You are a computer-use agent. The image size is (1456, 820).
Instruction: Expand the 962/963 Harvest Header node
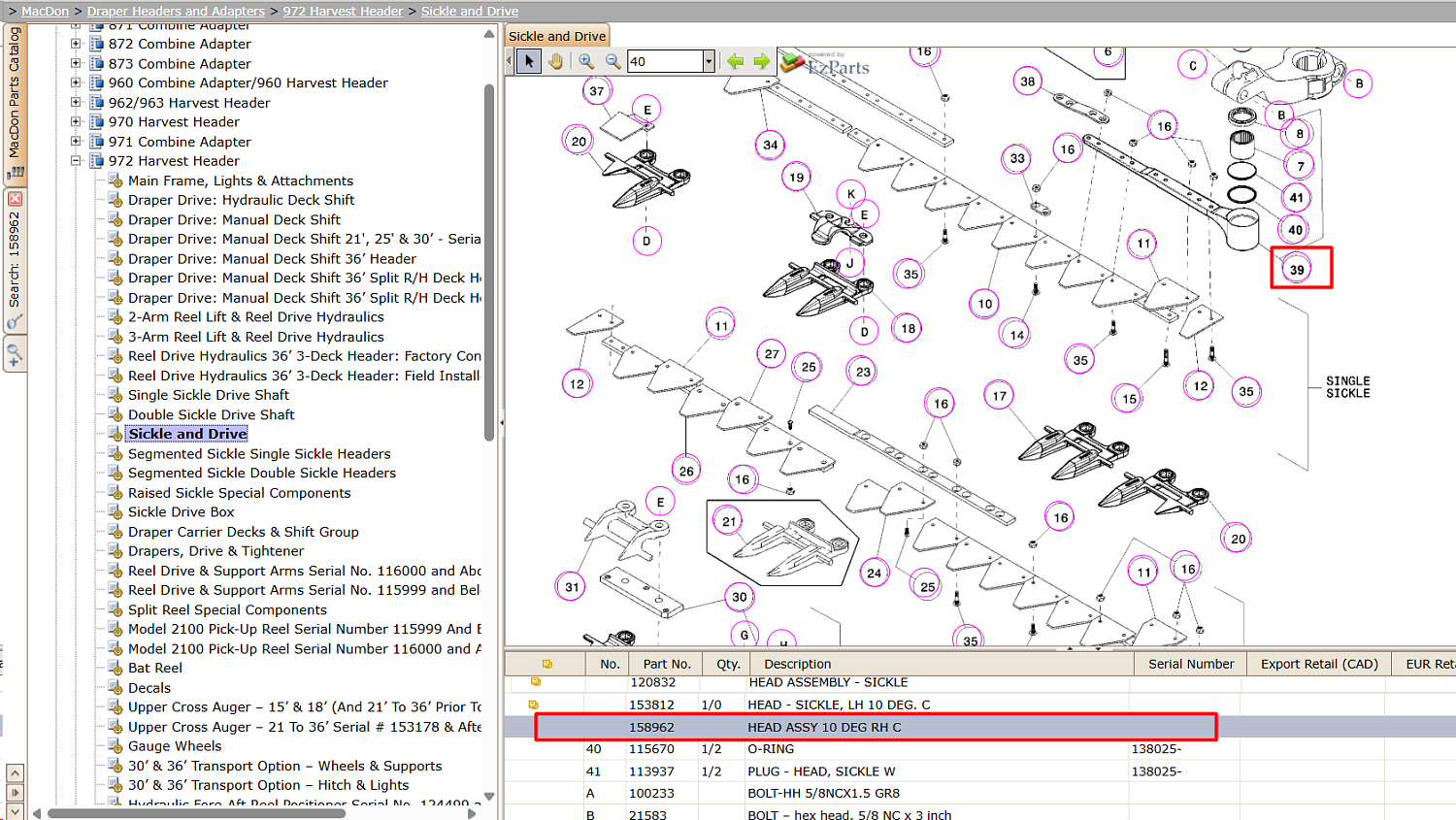click(76, 102)
